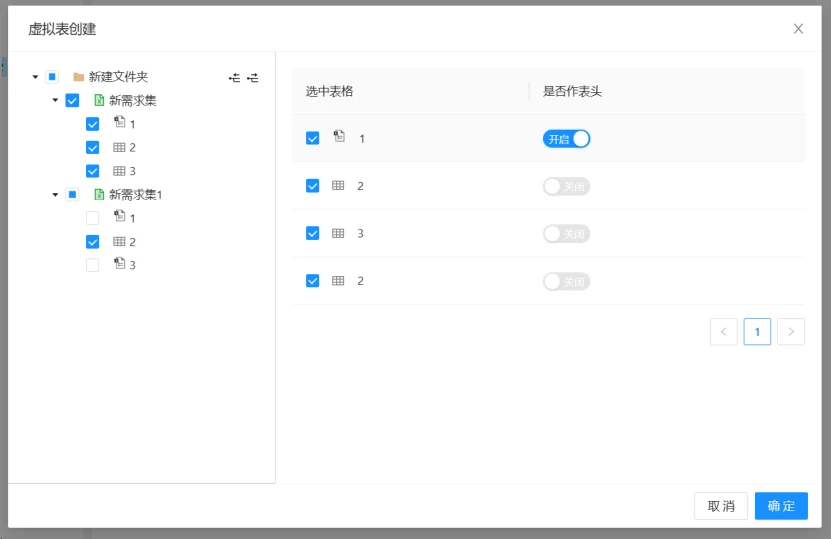The height and width of the screenshot is (539, 831).
Task: Click grid icon in selected-table row 3
Action: tap(338, 233)
